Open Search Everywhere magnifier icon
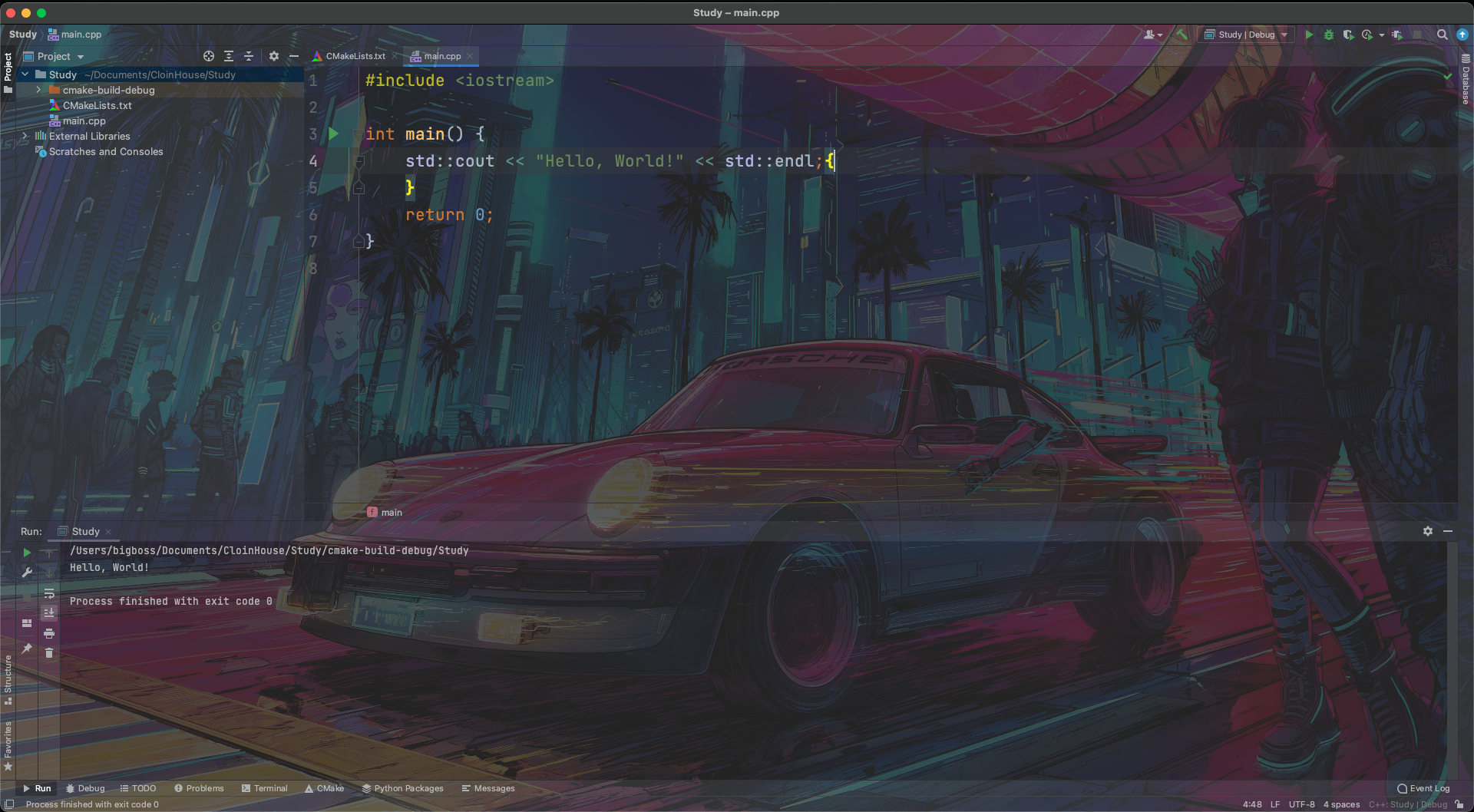1474x812 pixels. click(1443, 35)
